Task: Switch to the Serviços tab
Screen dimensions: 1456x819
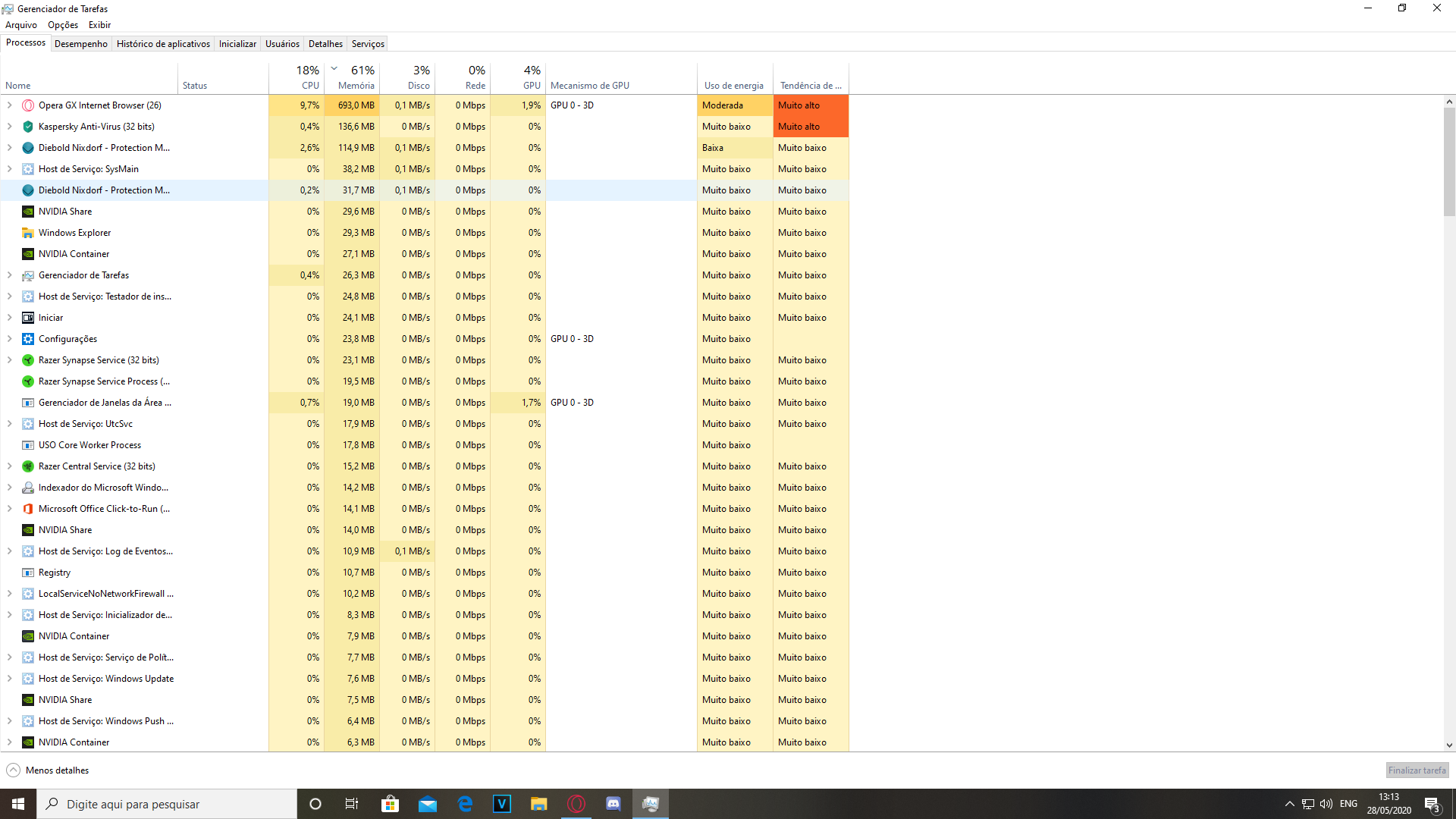Action: (368, 44)
